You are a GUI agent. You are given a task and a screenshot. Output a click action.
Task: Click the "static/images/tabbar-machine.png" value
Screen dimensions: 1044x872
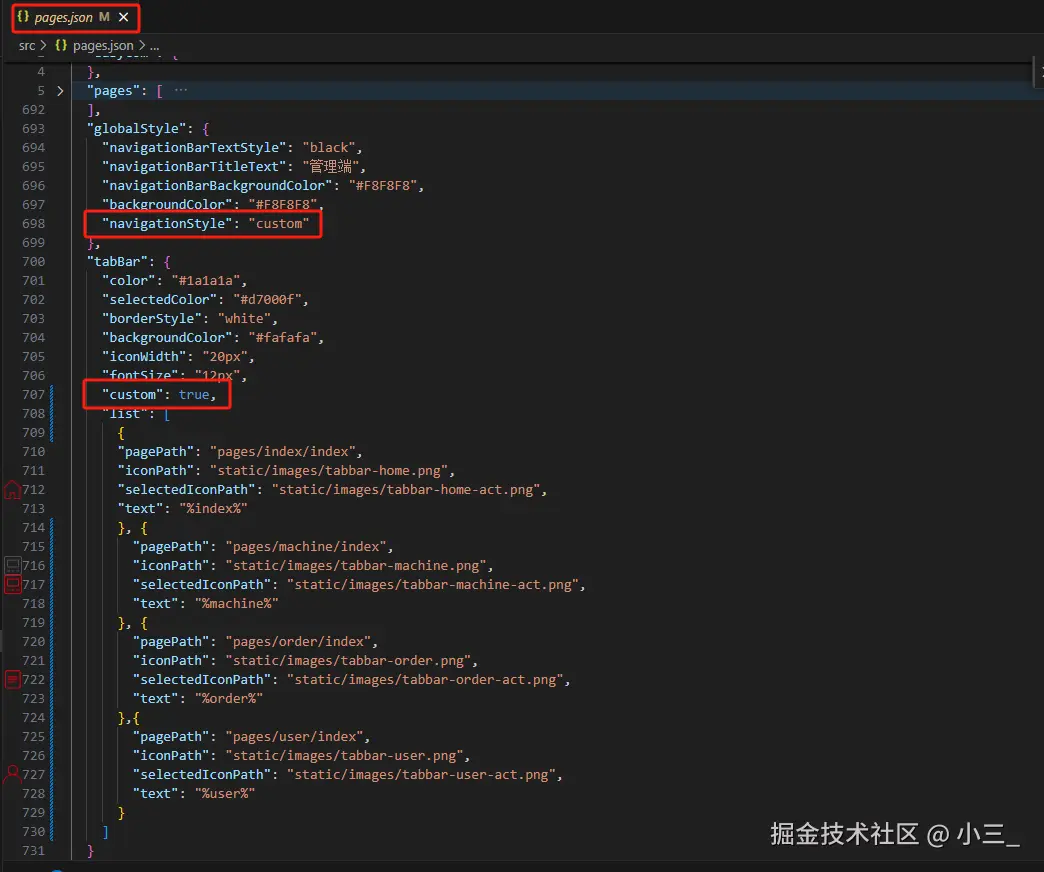(x=356, y=566)
